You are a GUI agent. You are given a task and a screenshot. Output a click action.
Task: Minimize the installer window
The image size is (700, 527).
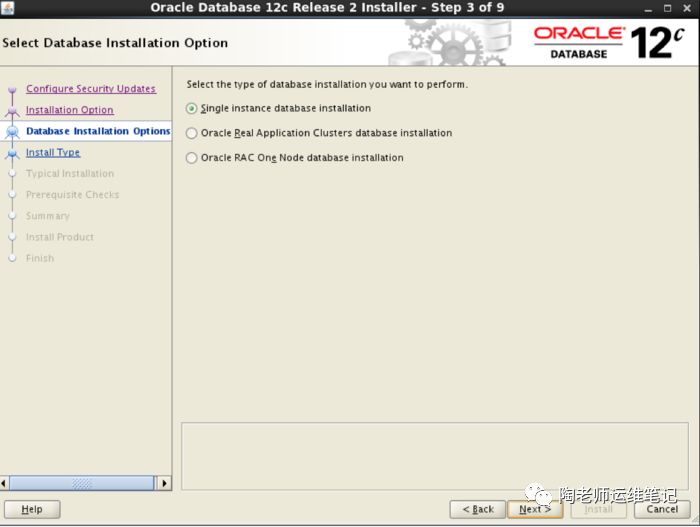pyautogui.click(x=648, y=8)
